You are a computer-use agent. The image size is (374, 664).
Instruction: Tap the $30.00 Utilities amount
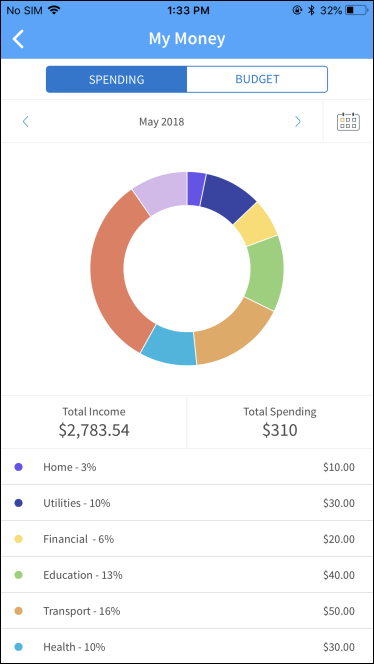[339, 503]
